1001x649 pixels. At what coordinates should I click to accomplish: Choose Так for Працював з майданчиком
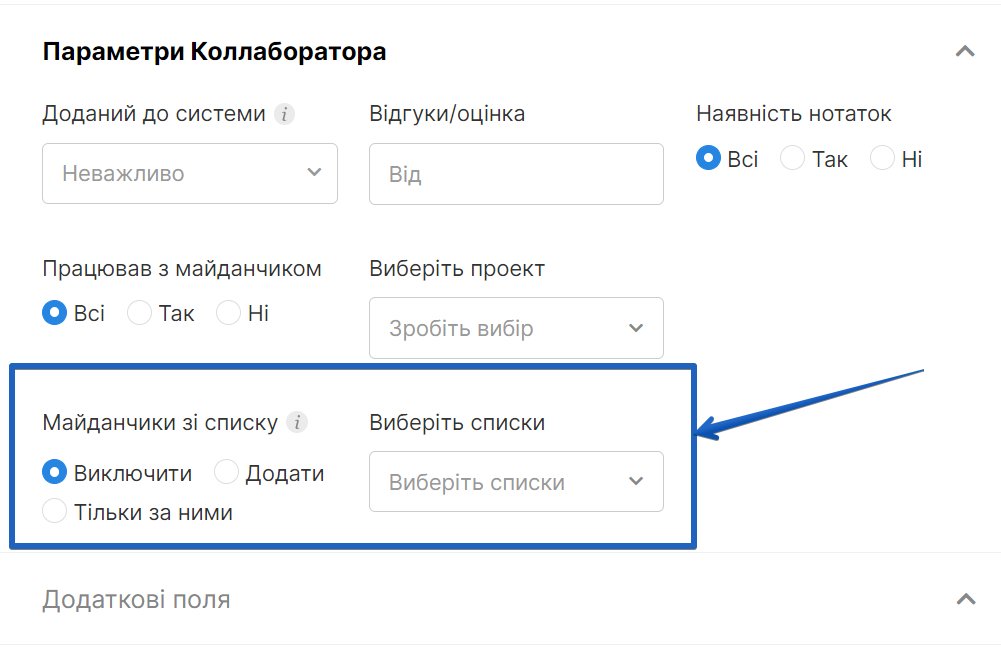pyautogui.click(x=140, y=313)
